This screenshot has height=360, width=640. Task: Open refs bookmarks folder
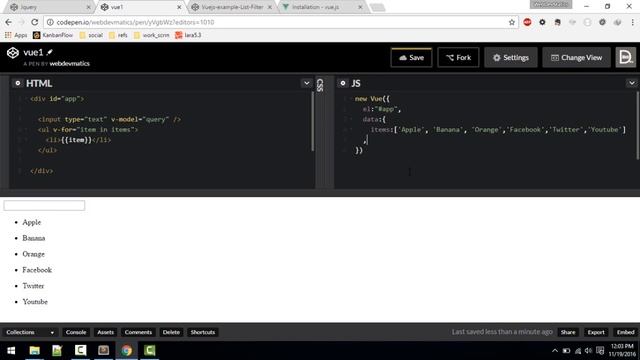(118, 35)
